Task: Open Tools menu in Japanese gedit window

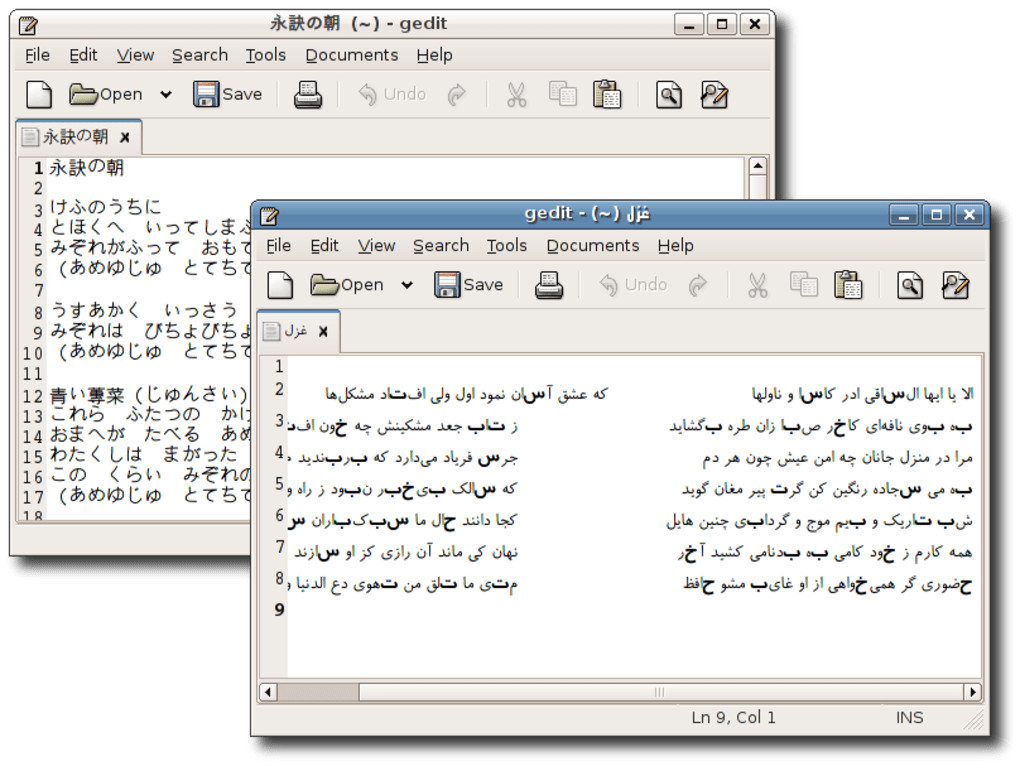Action: pyautogui.click(x=265, y=55)
